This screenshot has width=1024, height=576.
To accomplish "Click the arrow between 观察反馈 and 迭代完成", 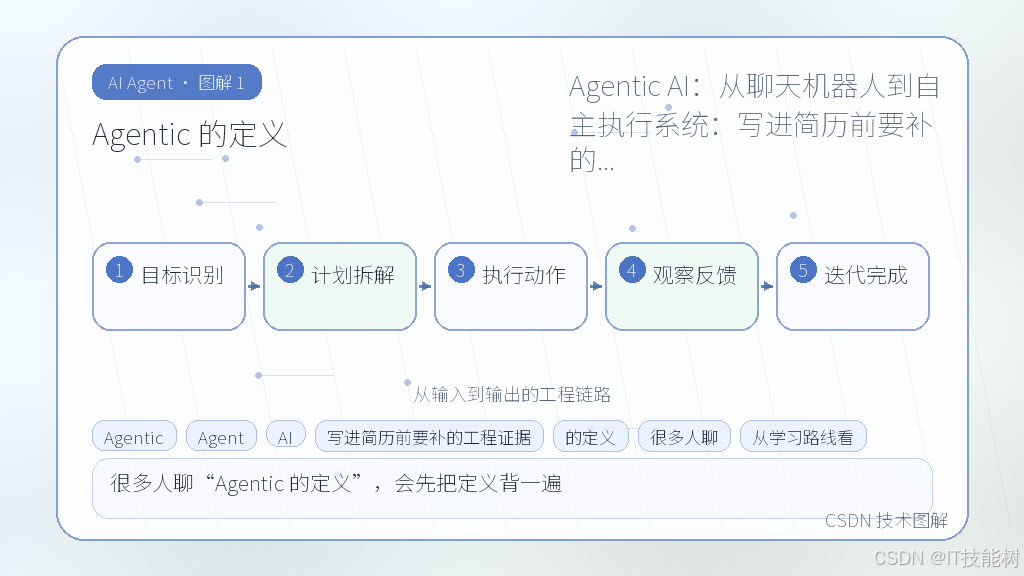I will 767,286.
